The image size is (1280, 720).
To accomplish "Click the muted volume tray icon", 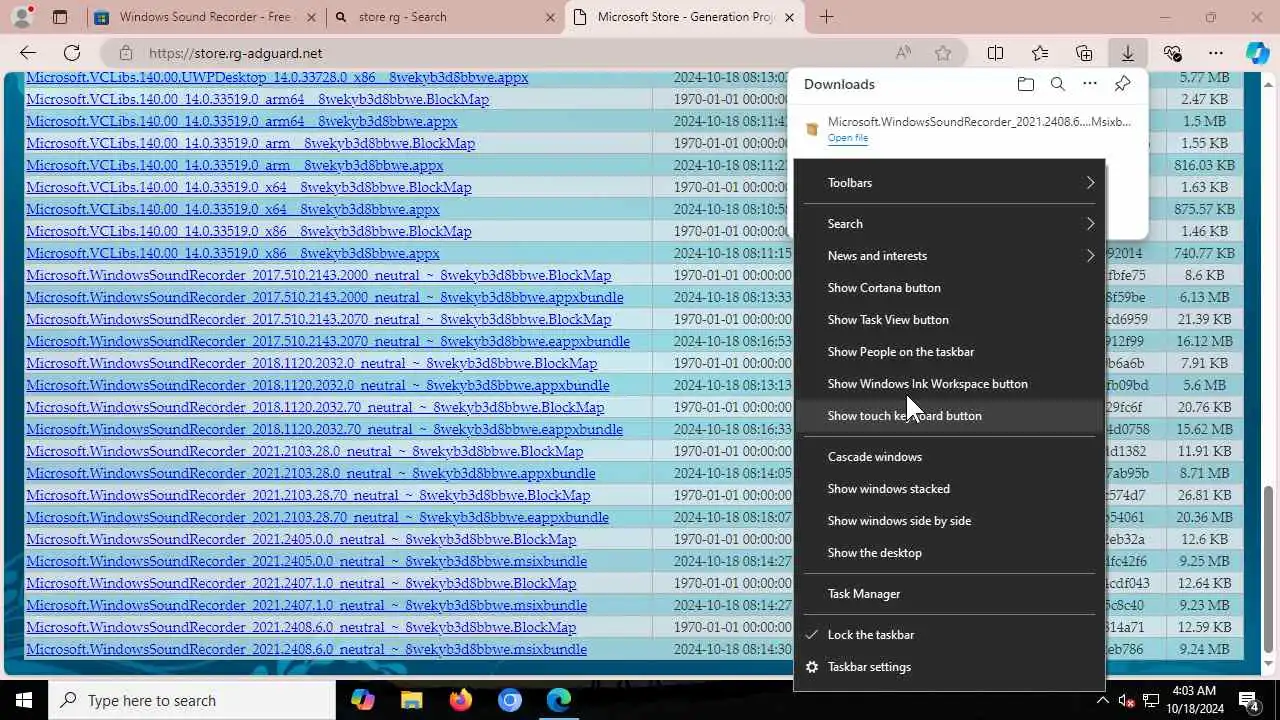I will [1126, 700].
